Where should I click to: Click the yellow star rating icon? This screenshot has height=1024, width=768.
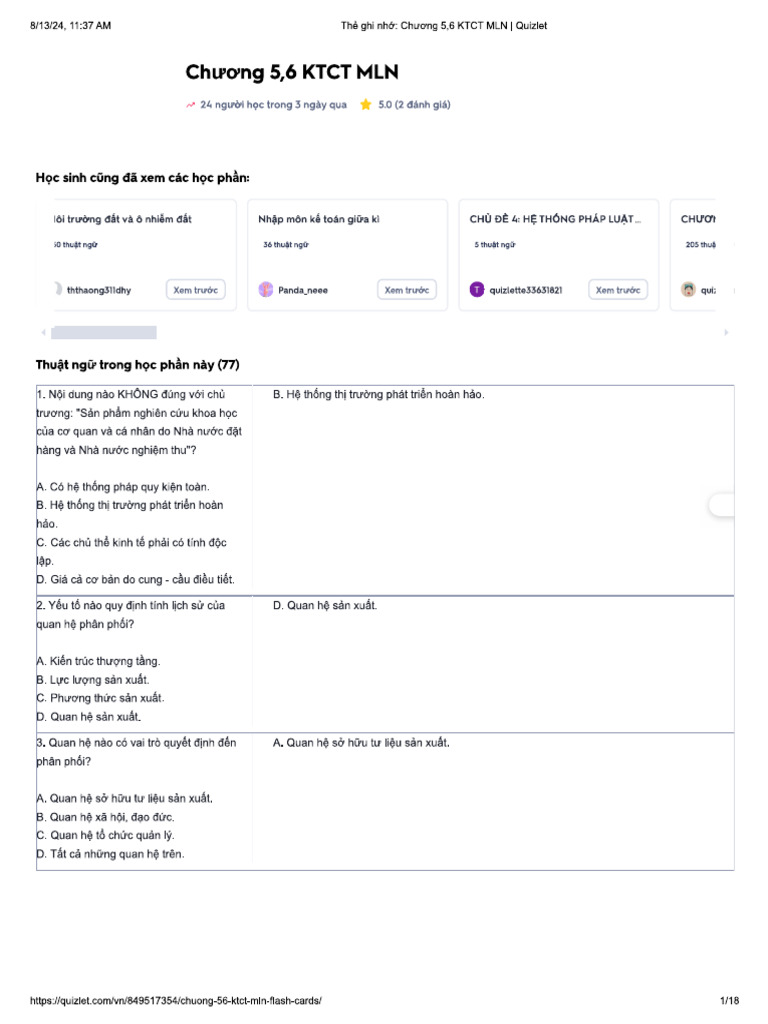point(366,104)
